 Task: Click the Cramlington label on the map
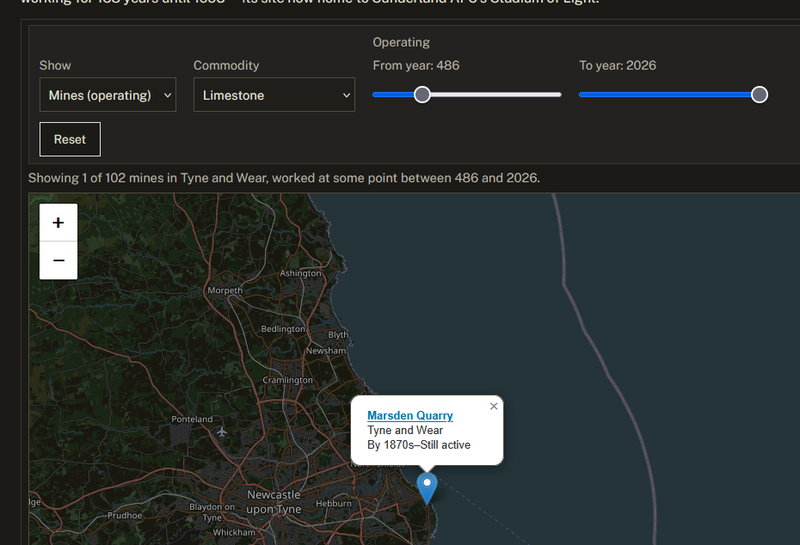click(288, 380)
